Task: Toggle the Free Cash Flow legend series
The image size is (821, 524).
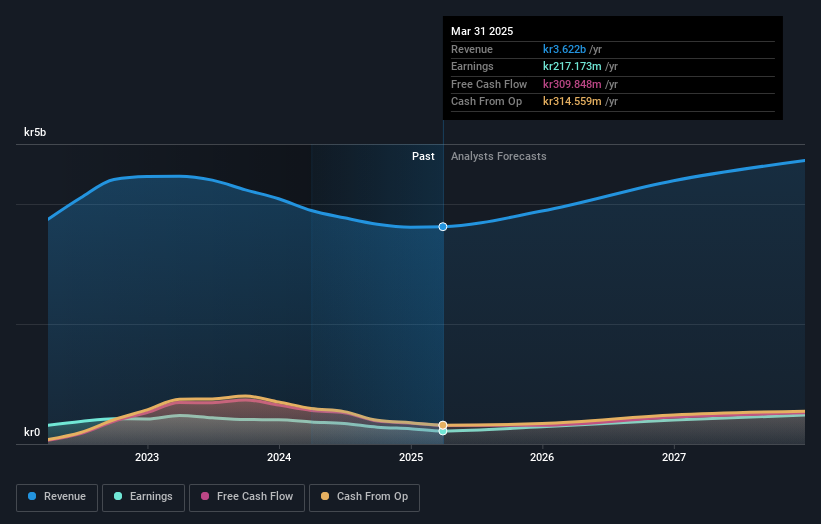Action: (247, 497)
